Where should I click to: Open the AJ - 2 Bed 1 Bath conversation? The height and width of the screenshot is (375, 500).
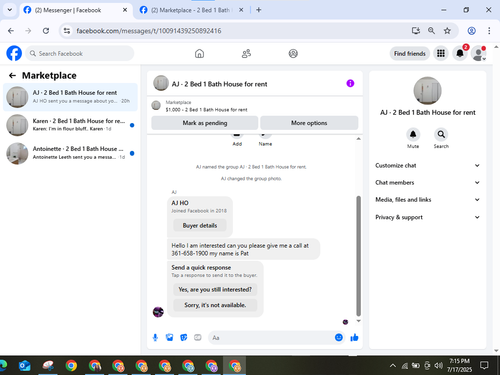click(70, 97)
